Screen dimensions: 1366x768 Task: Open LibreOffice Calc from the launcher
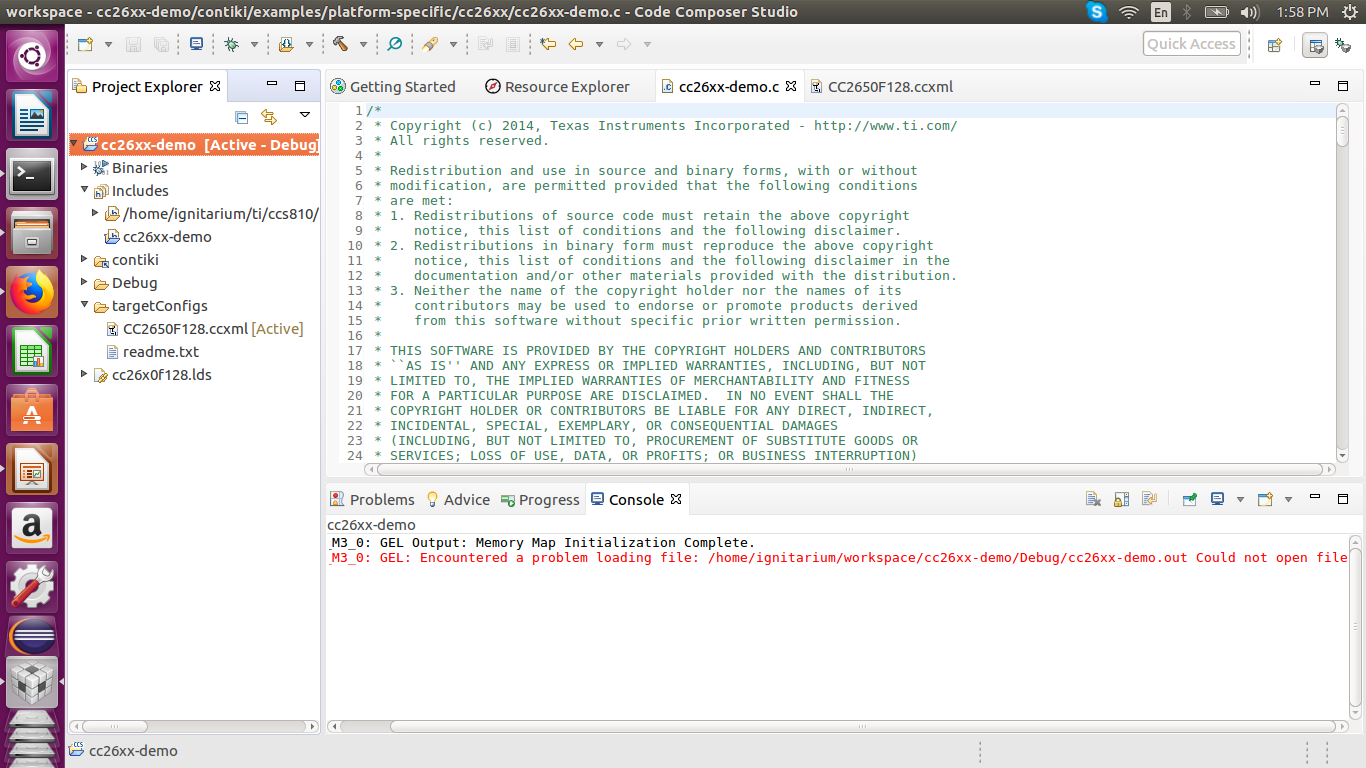pos(33,352)
